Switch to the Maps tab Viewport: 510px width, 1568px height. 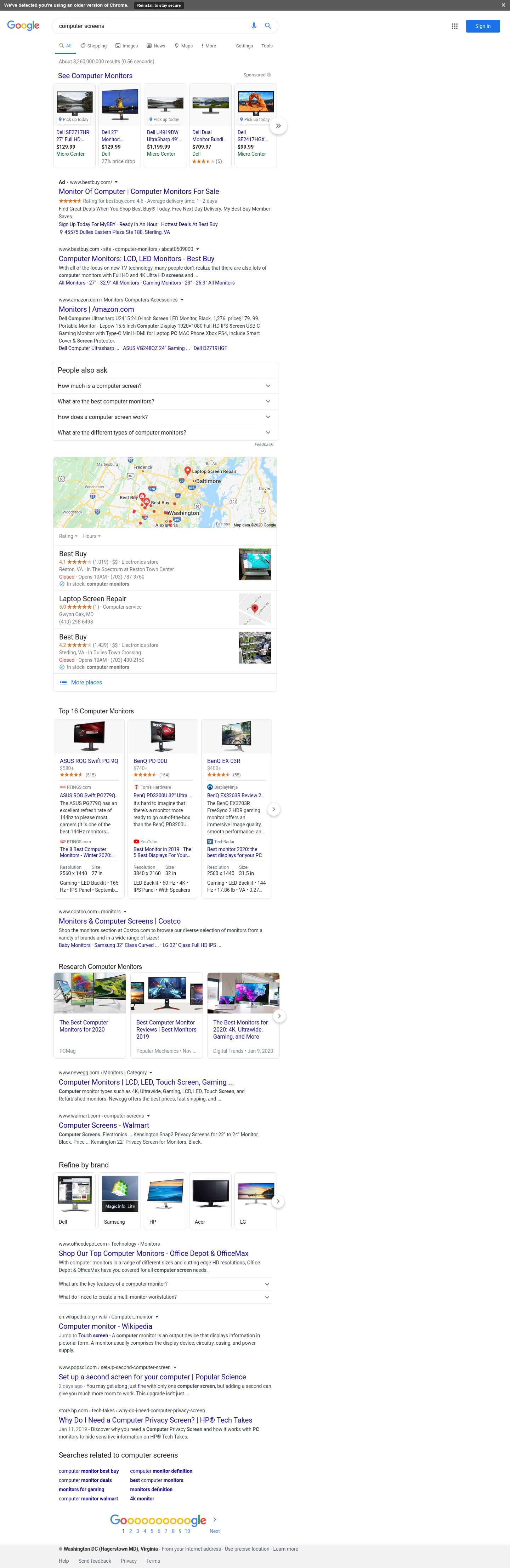pyautogui.click(x=183, y=46)
